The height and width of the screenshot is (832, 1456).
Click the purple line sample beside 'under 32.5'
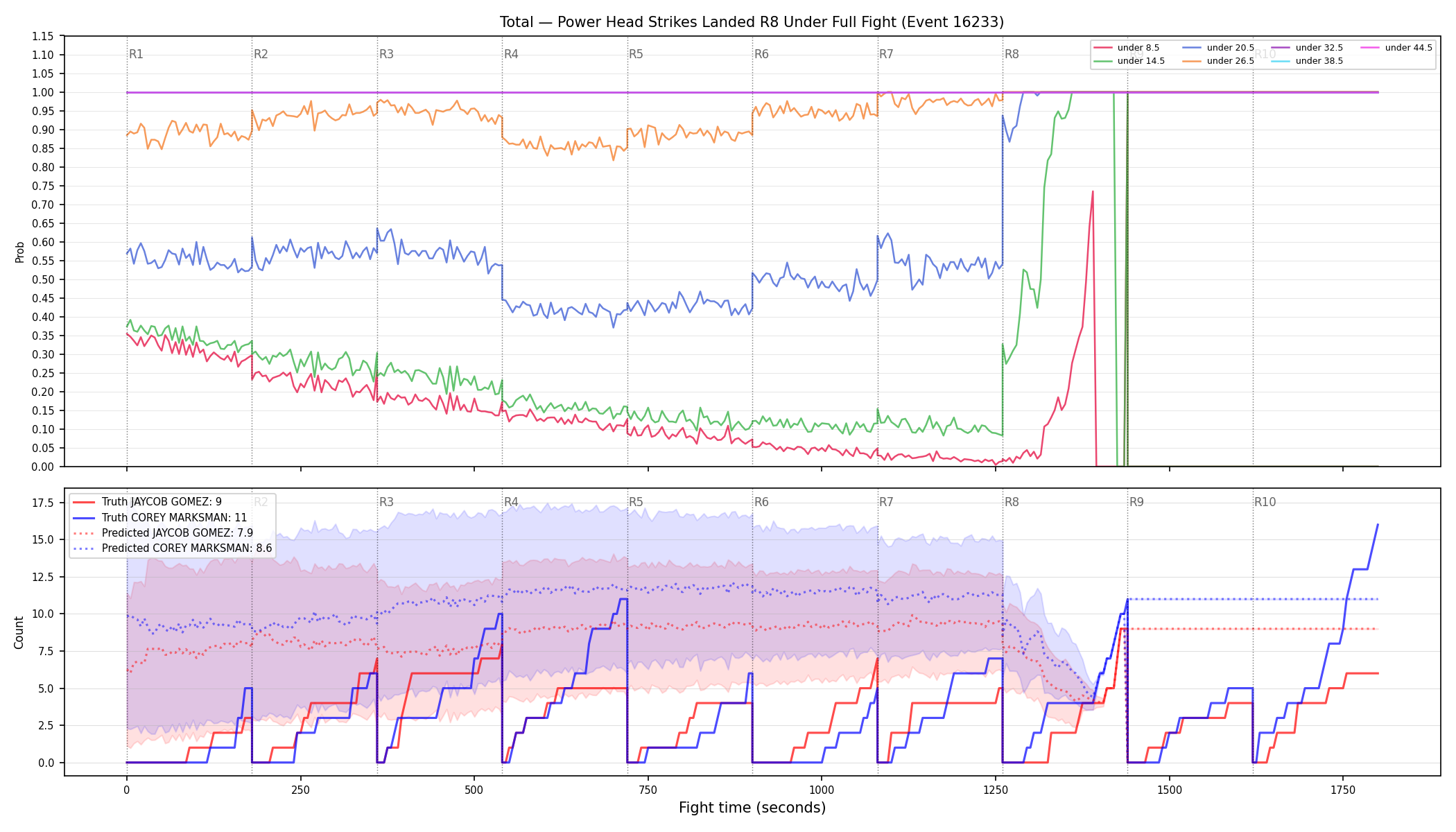click(x=1281, y=48)
